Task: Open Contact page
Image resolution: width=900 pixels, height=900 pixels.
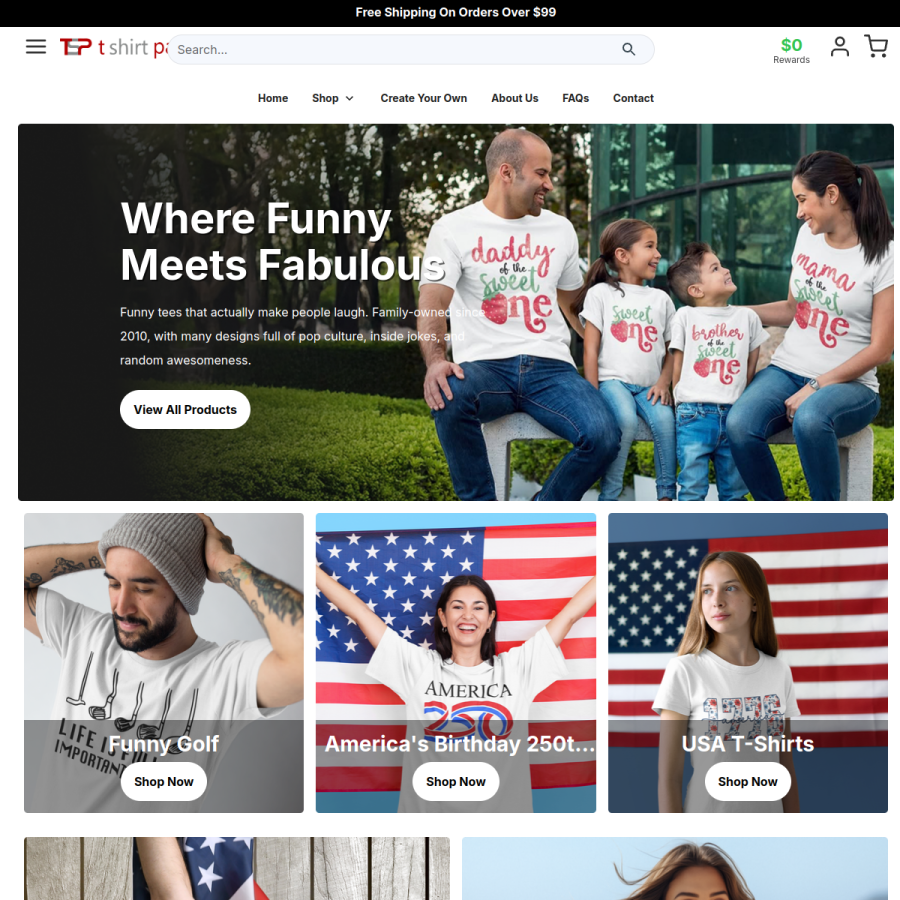Action: (x=633, y=98)
